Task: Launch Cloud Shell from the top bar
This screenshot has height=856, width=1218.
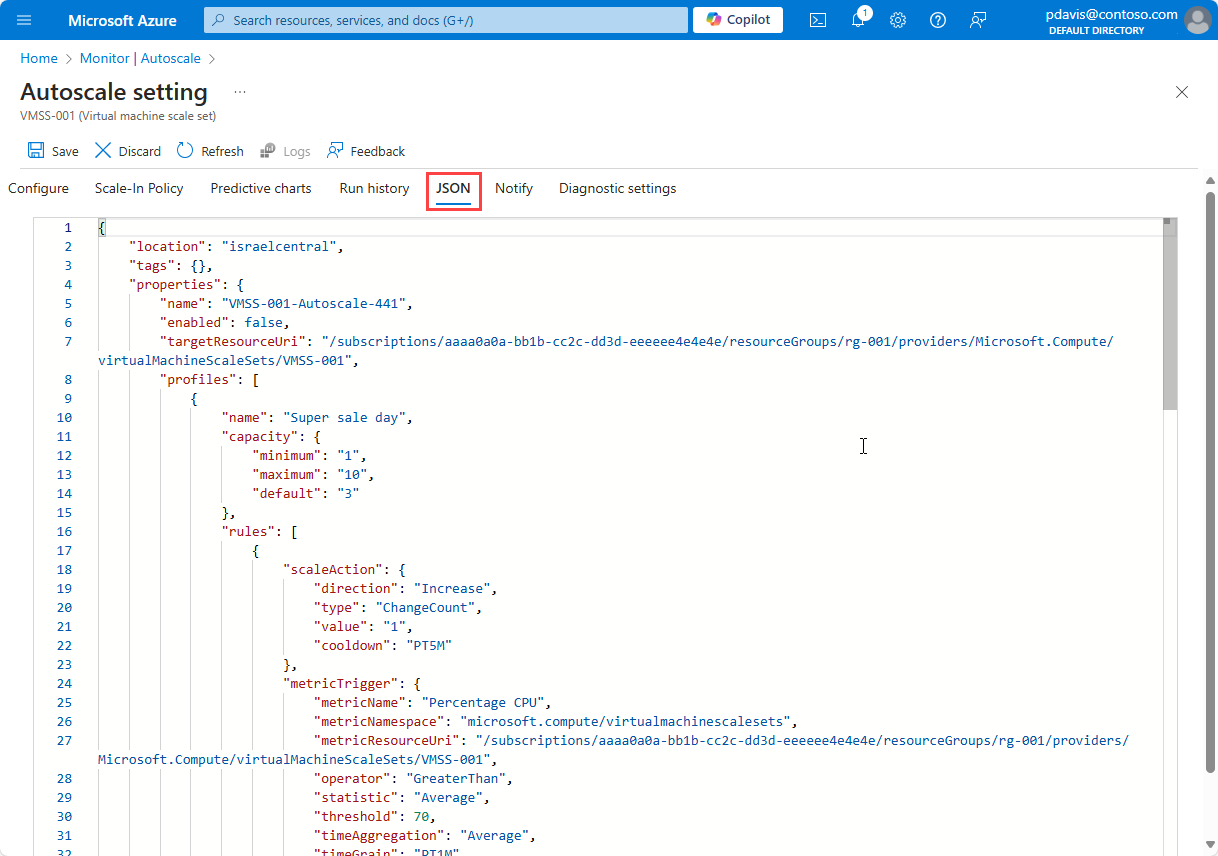Action: 818,20
